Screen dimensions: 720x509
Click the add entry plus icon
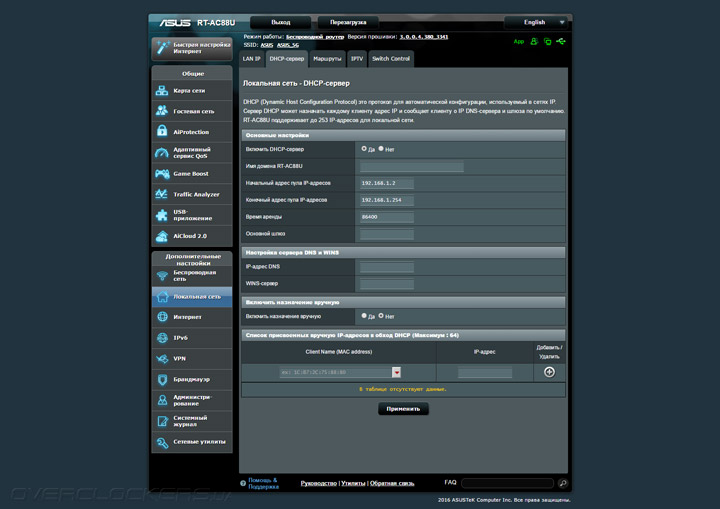pyautogui.click(x=549, y=372)
